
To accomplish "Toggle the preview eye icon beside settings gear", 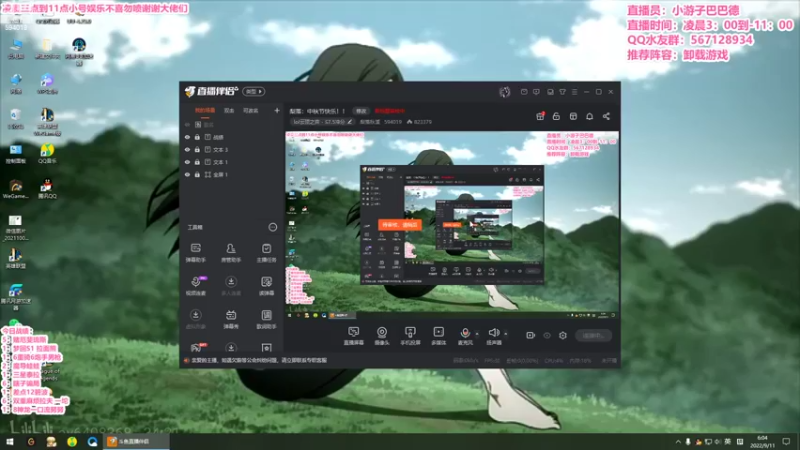I will [x=547, y=335].
